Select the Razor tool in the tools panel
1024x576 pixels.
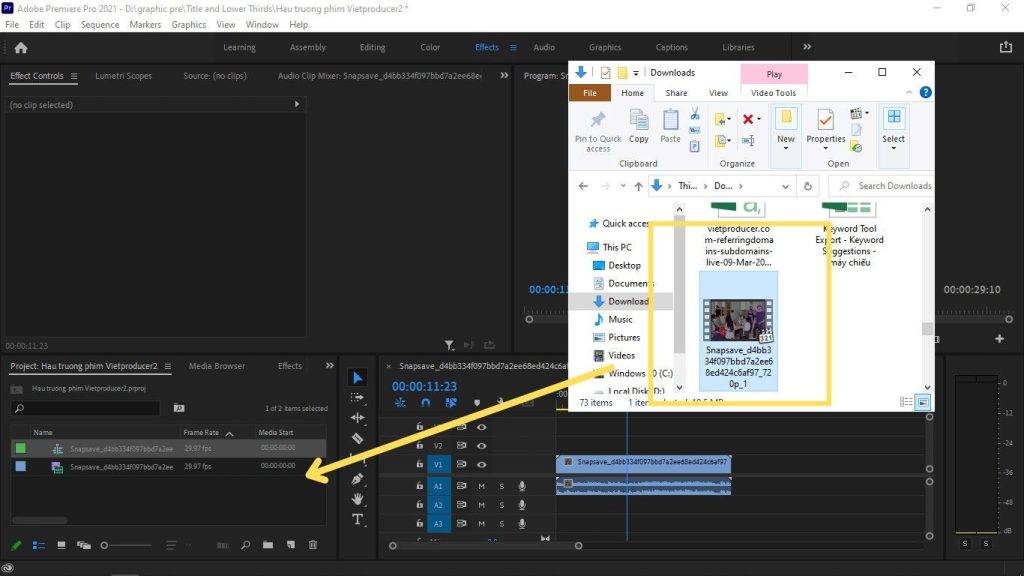click(x=358, y=438)
